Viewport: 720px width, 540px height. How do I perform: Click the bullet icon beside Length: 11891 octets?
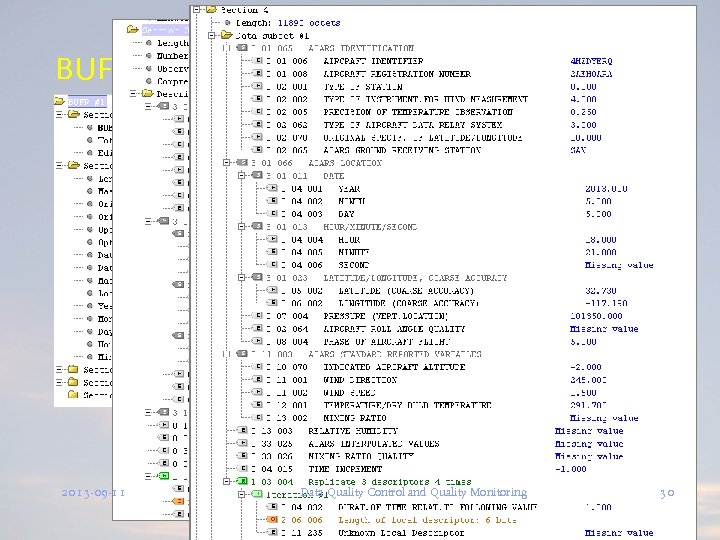[227, 22]
